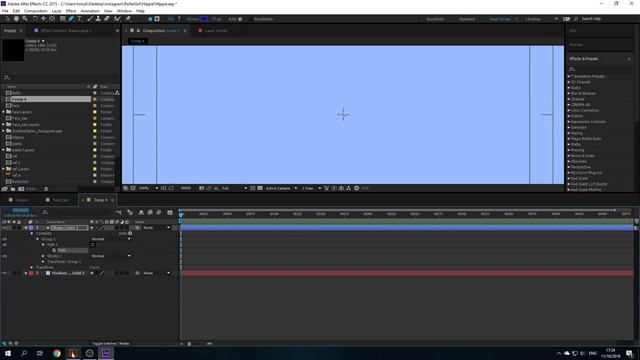The width and height of the screenshot is (640, 360).
Task: Expand the ref Layers folder
Action: 4,169
